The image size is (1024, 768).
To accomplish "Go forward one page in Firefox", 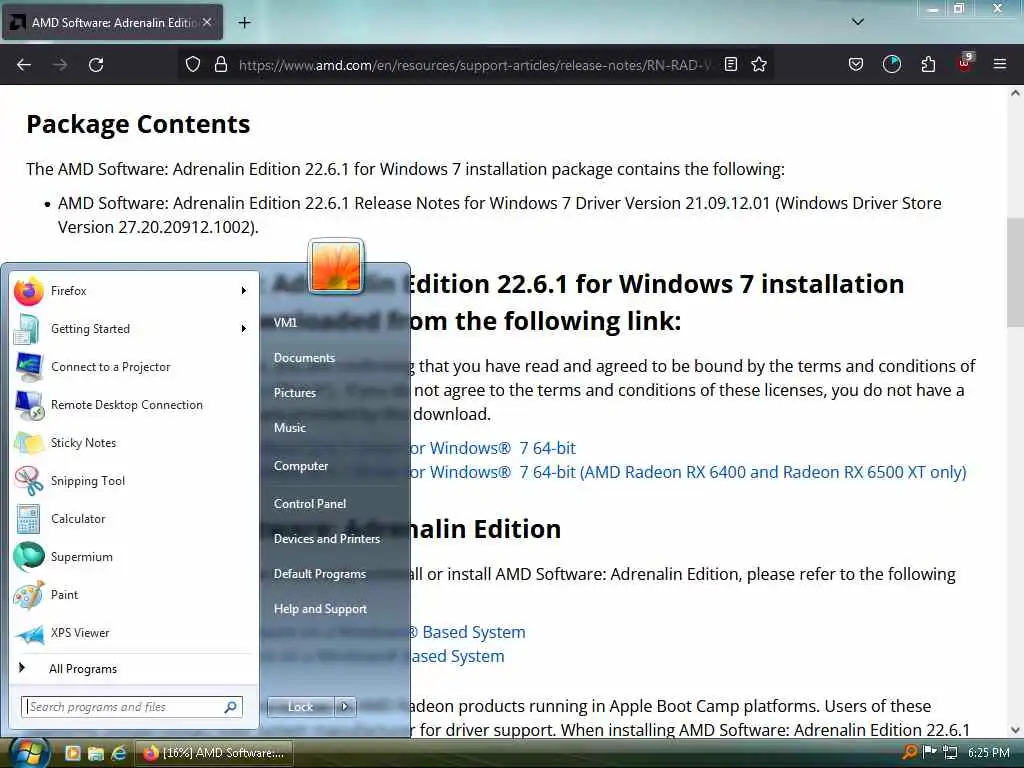I will point(60,65).
